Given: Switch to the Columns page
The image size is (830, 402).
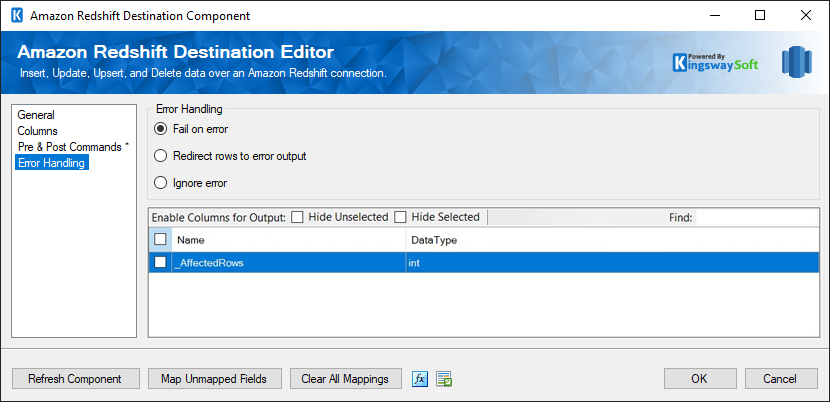Looking at the screenshot, I should pos(38,131).
